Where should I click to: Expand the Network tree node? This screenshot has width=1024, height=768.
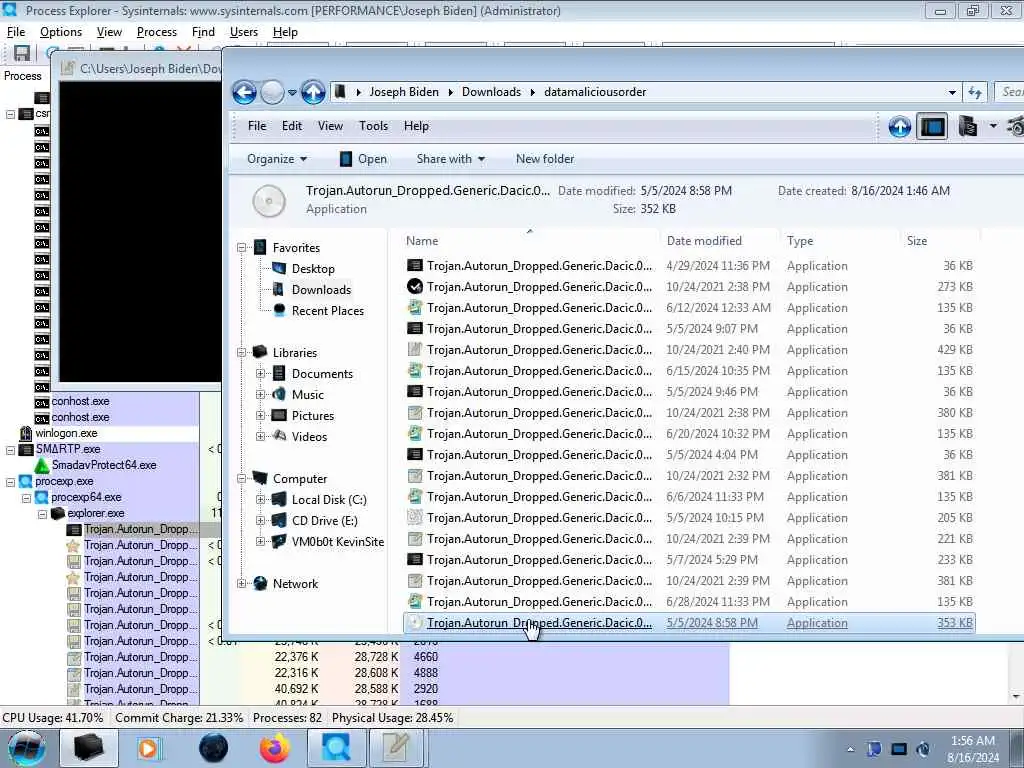click(242, 583)
